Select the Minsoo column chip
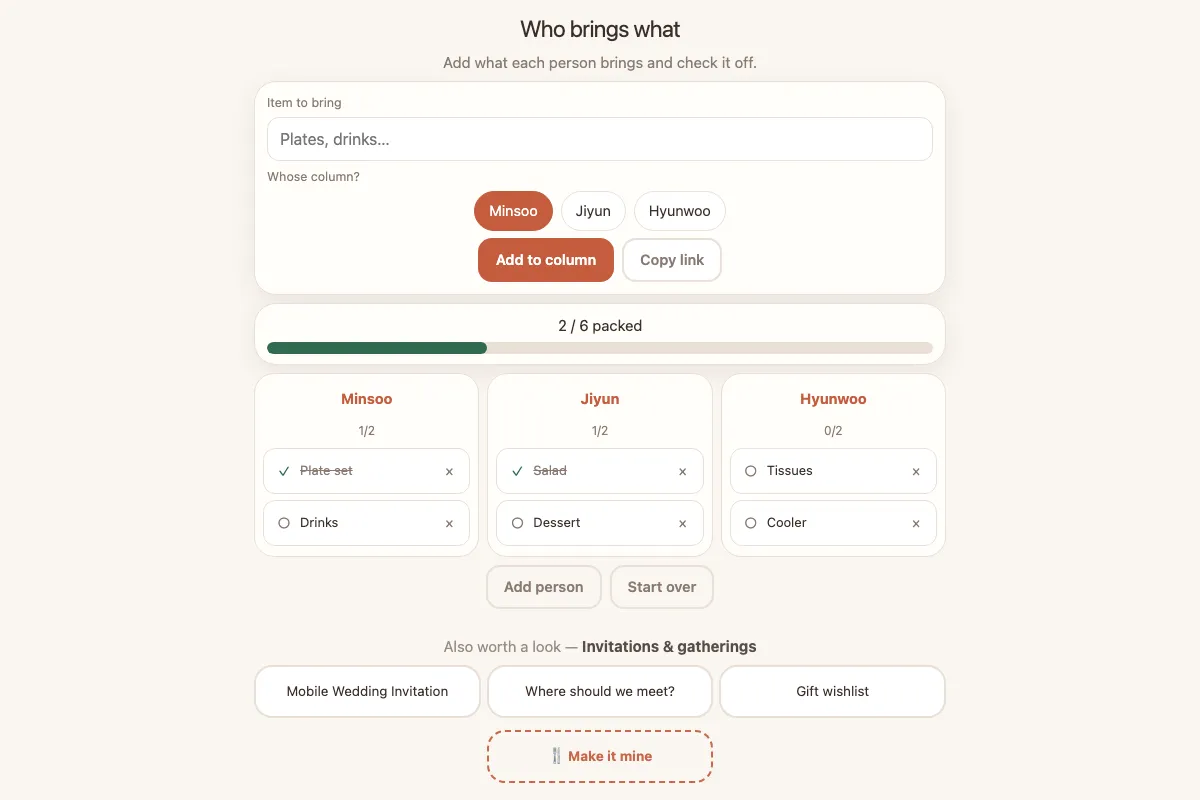 (513, 211)
